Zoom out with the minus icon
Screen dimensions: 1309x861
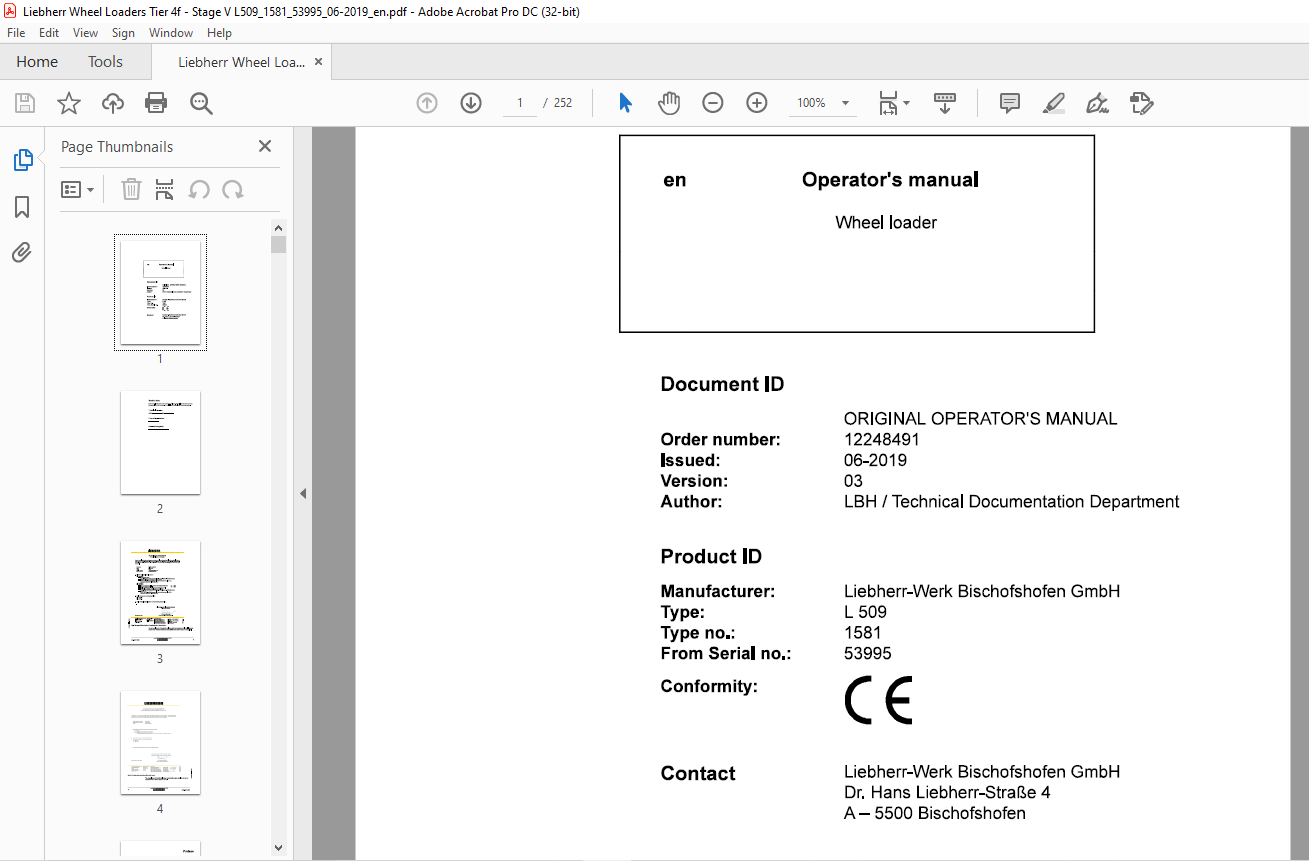pos(713,103)
